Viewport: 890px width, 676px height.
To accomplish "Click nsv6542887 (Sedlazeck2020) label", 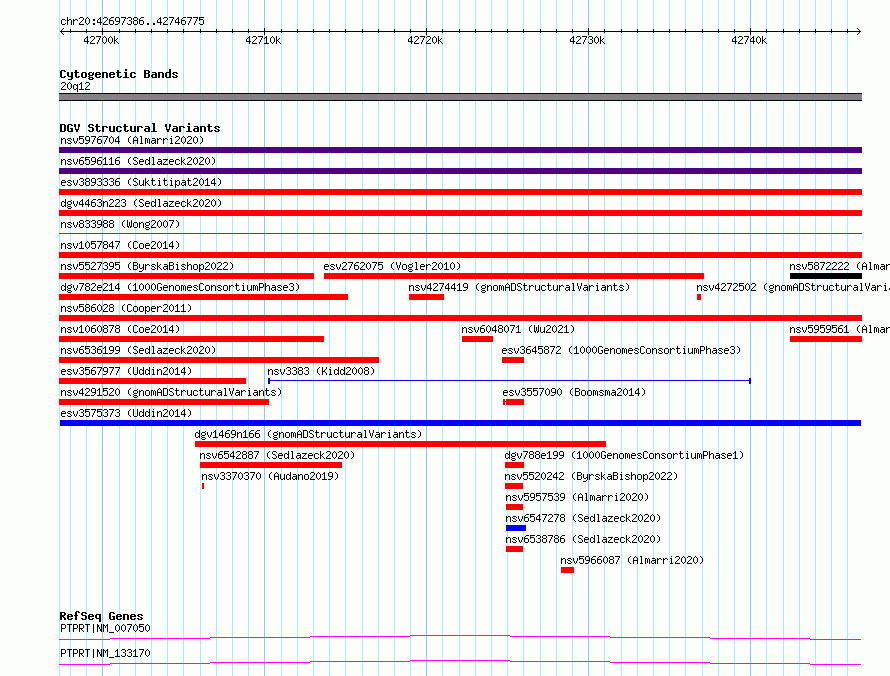I will click(x=277, y=455).
